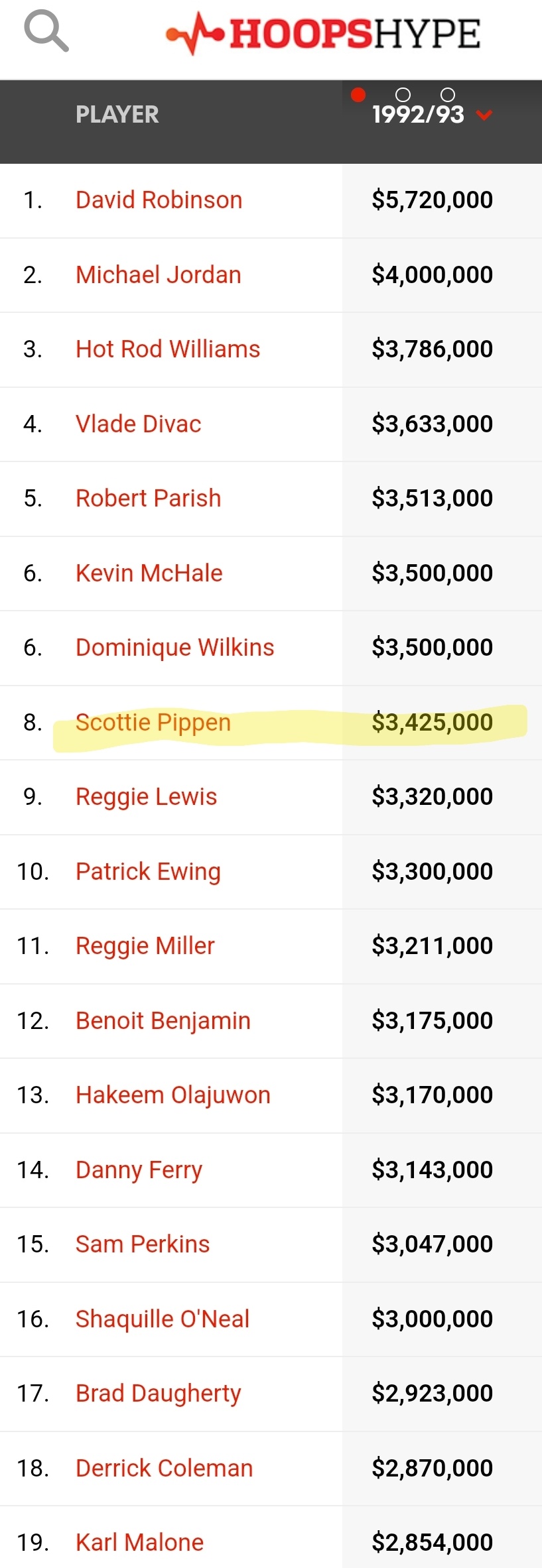Open Reggie Miller's player page
The height and width of the screenshot is (1568, 542).
145,946
